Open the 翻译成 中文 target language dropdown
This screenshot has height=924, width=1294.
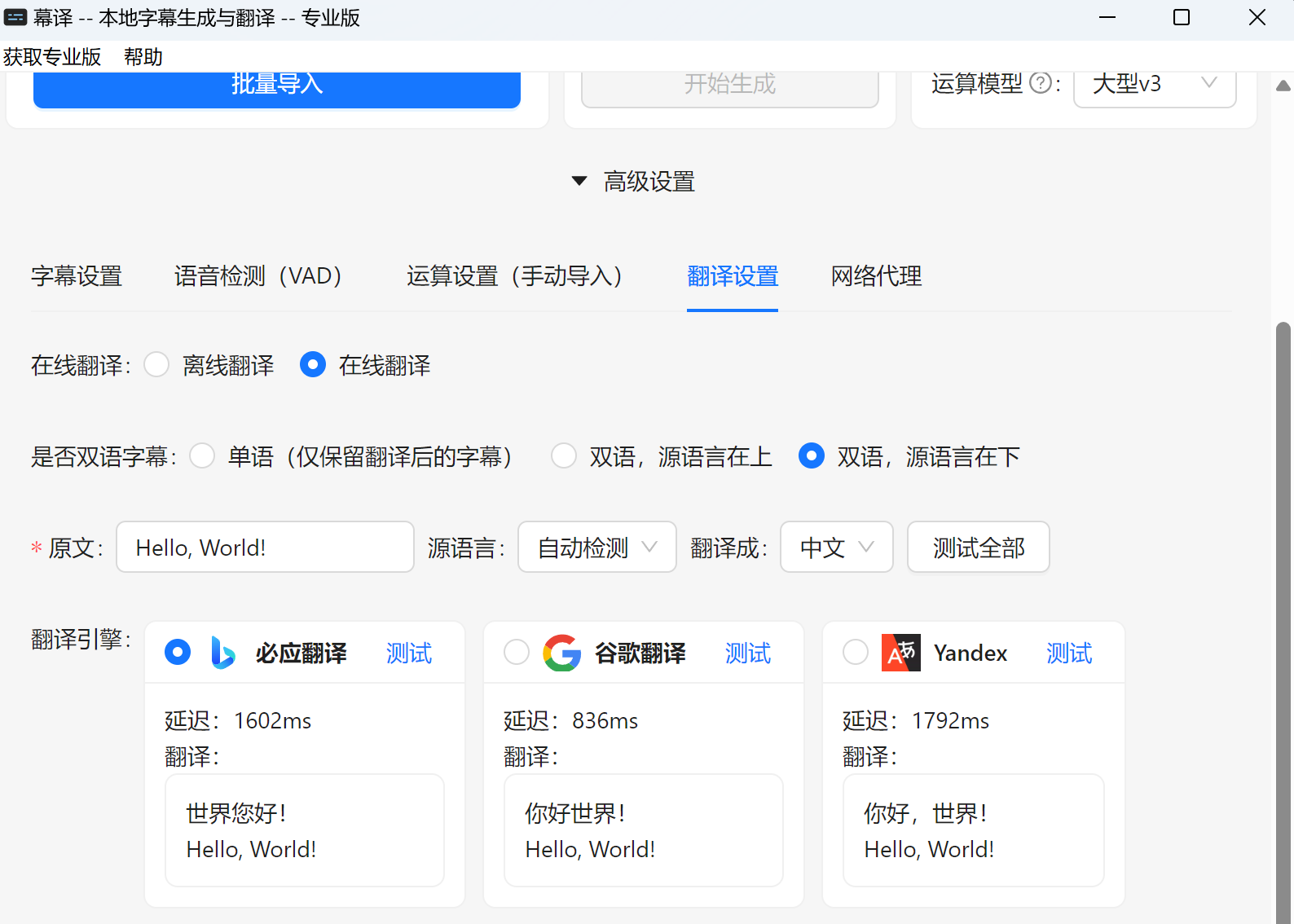(x=836, y=548)
